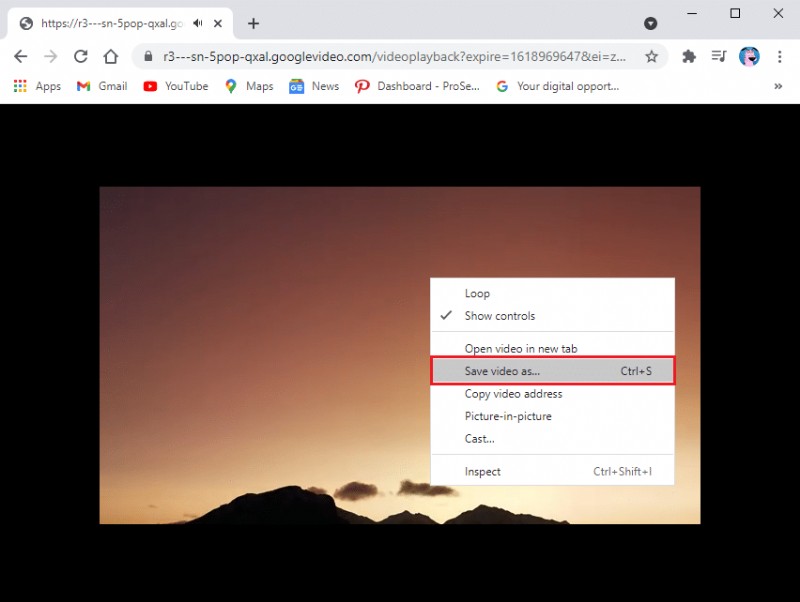This screenshot has width=800, height=602.
Task: Open the Chrome profile avatar
Action: [x=748, y=57]
